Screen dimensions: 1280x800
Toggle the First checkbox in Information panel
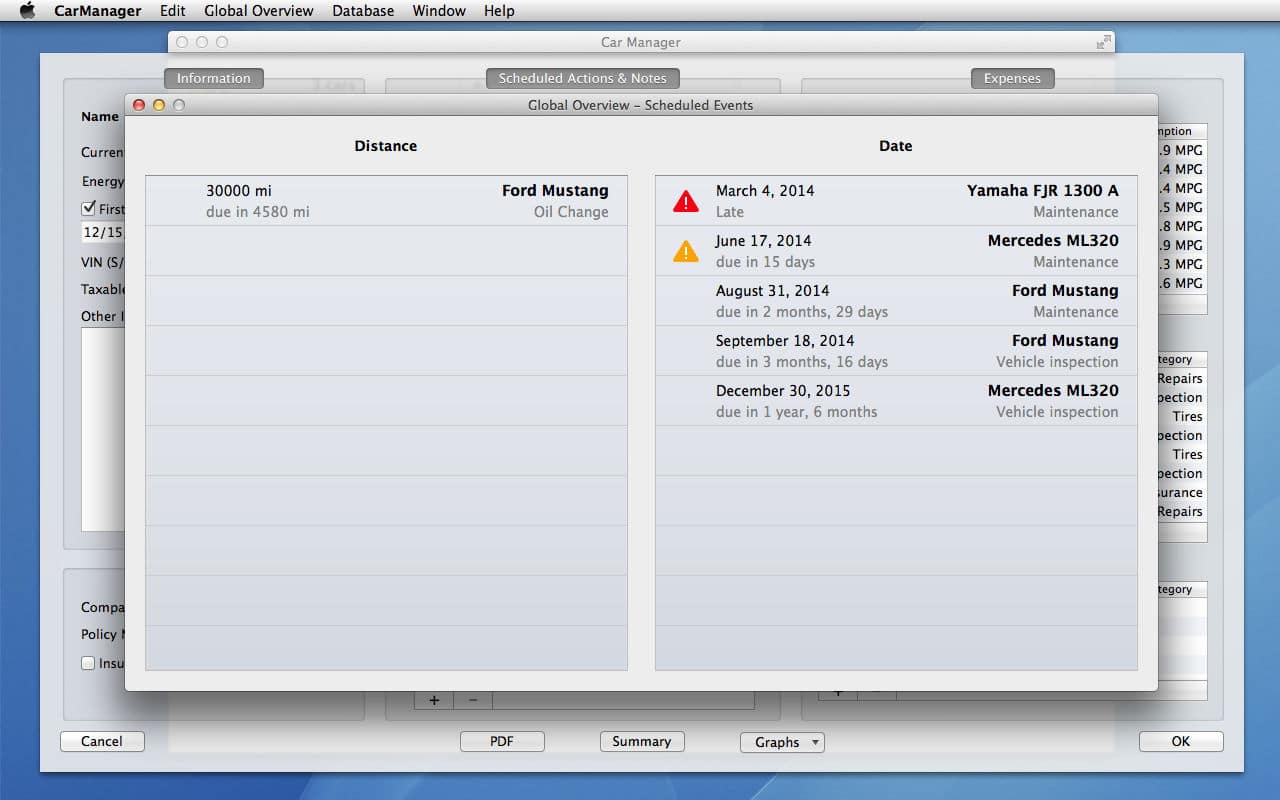(x=88, y=209)
